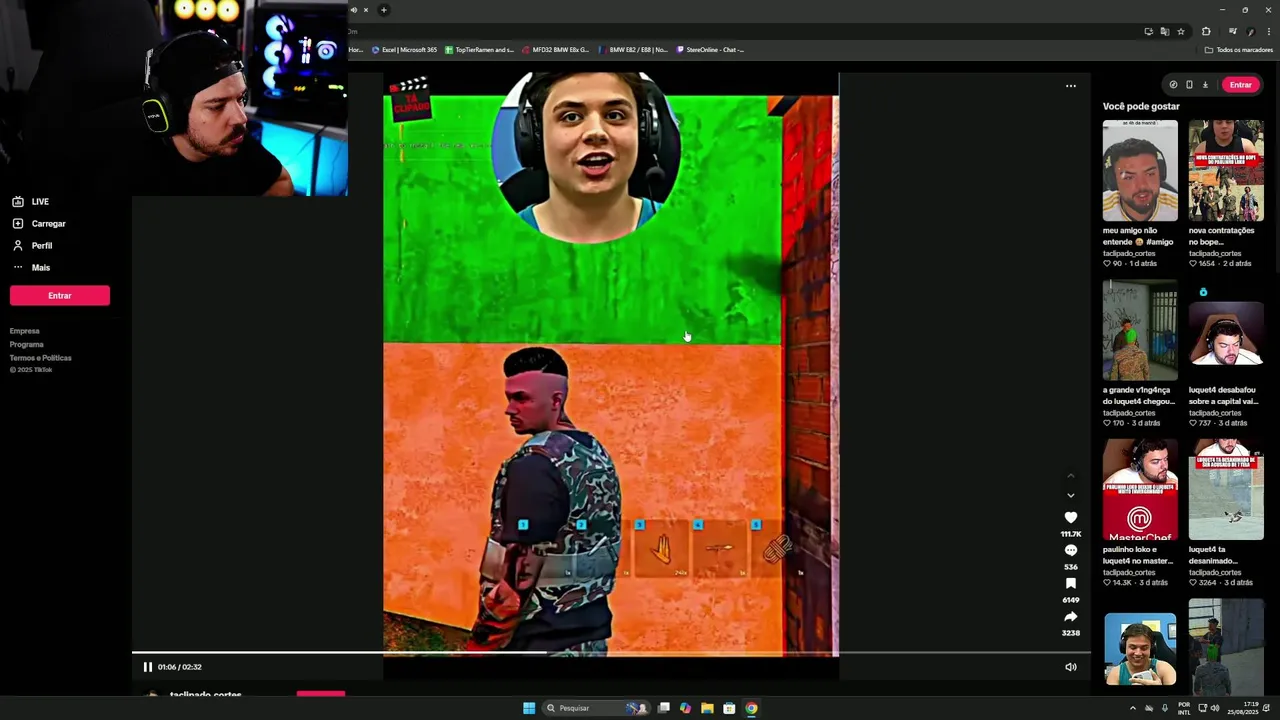Image resolution: width=1280 pixels, height=720 pixels.
Task: Go to next video with down chevron
Action: click(x=1071, y=495)
